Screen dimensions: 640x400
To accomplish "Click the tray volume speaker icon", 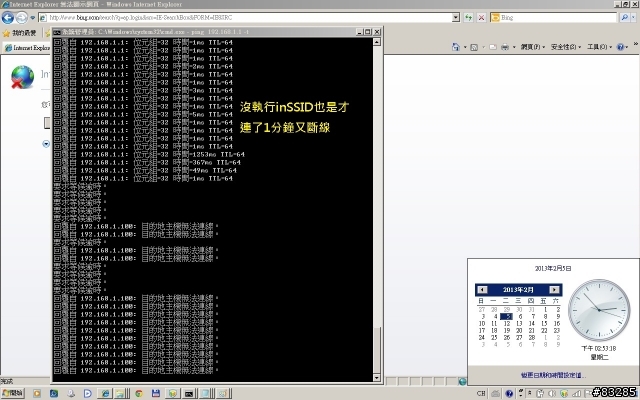I will coord(552,393).
